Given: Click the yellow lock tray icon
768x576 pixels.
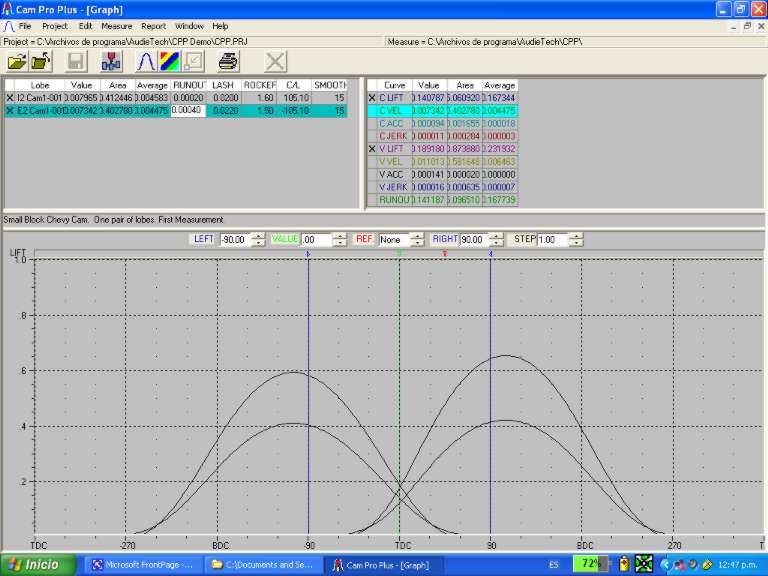Looking at the screenshot, I should point(624,564).
